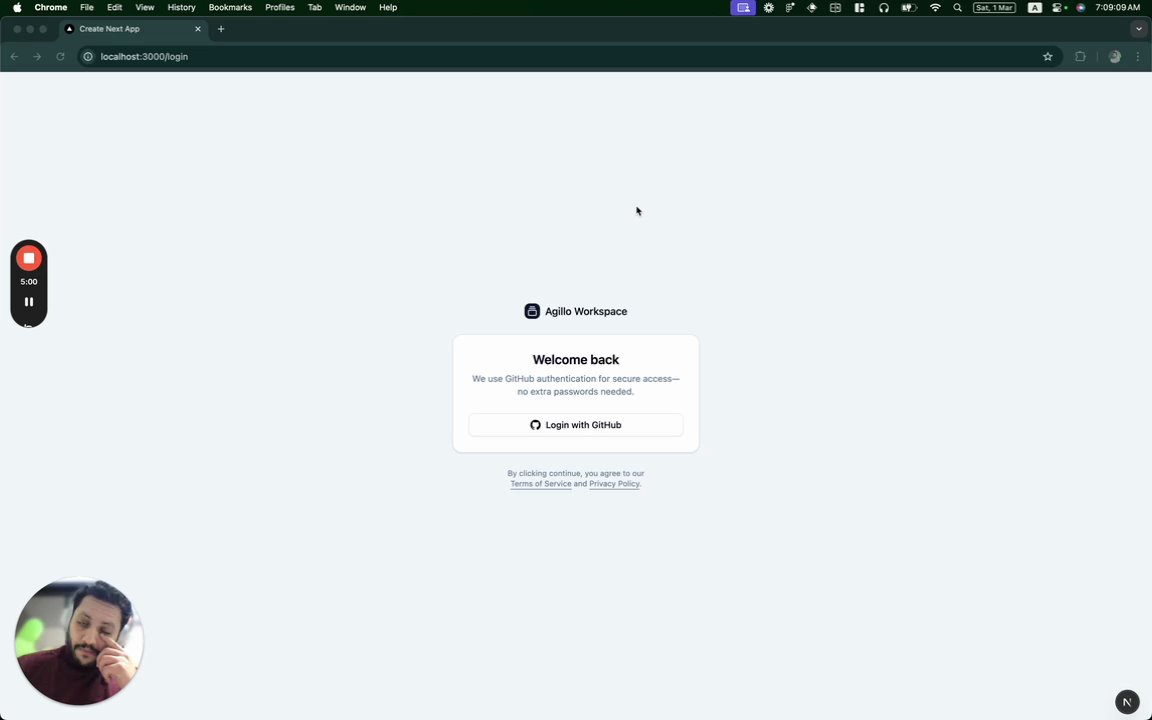Viewport: 1152px width, 720px height.
Task: Open the Window menu
Action: coord(350,7)
